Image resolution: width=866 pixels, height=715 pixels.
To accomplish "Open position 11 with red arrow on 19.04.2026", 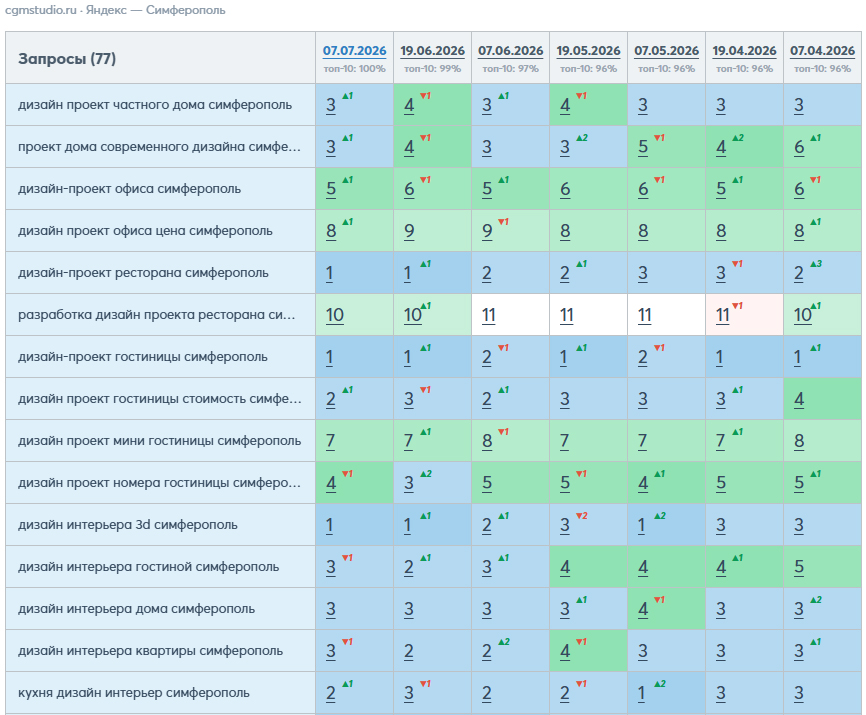I will [x=722, y=315].
